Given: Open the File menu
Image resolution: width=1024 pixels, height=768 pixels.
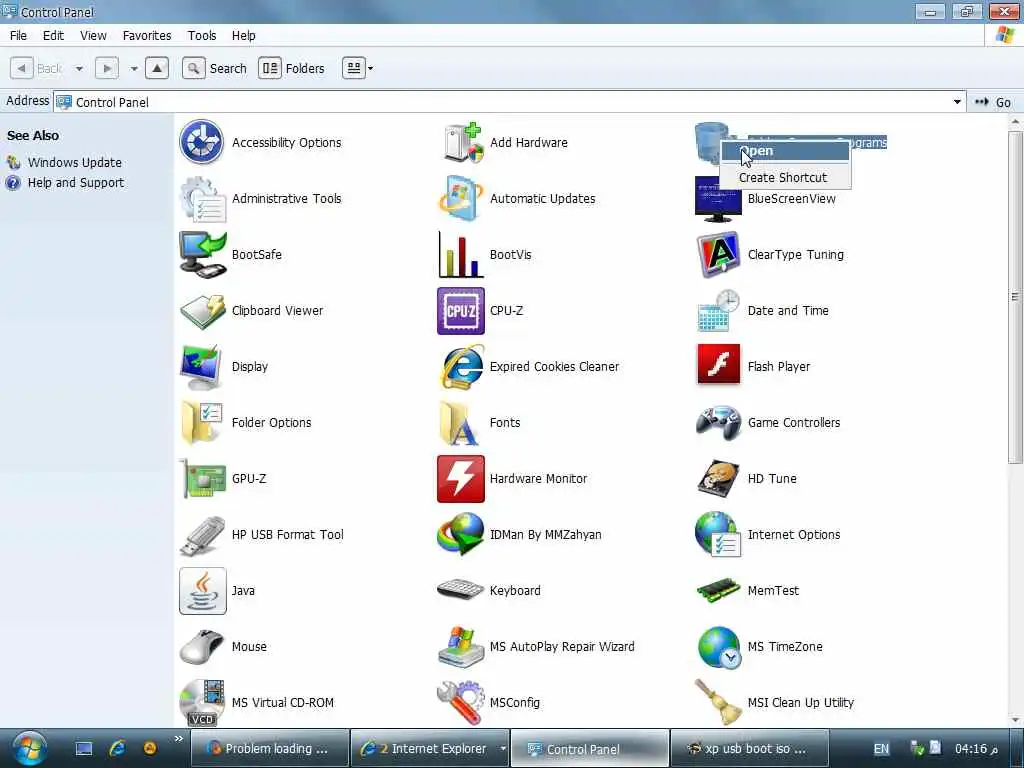Looking at the screenshot, I should click(x=18, y=35).
